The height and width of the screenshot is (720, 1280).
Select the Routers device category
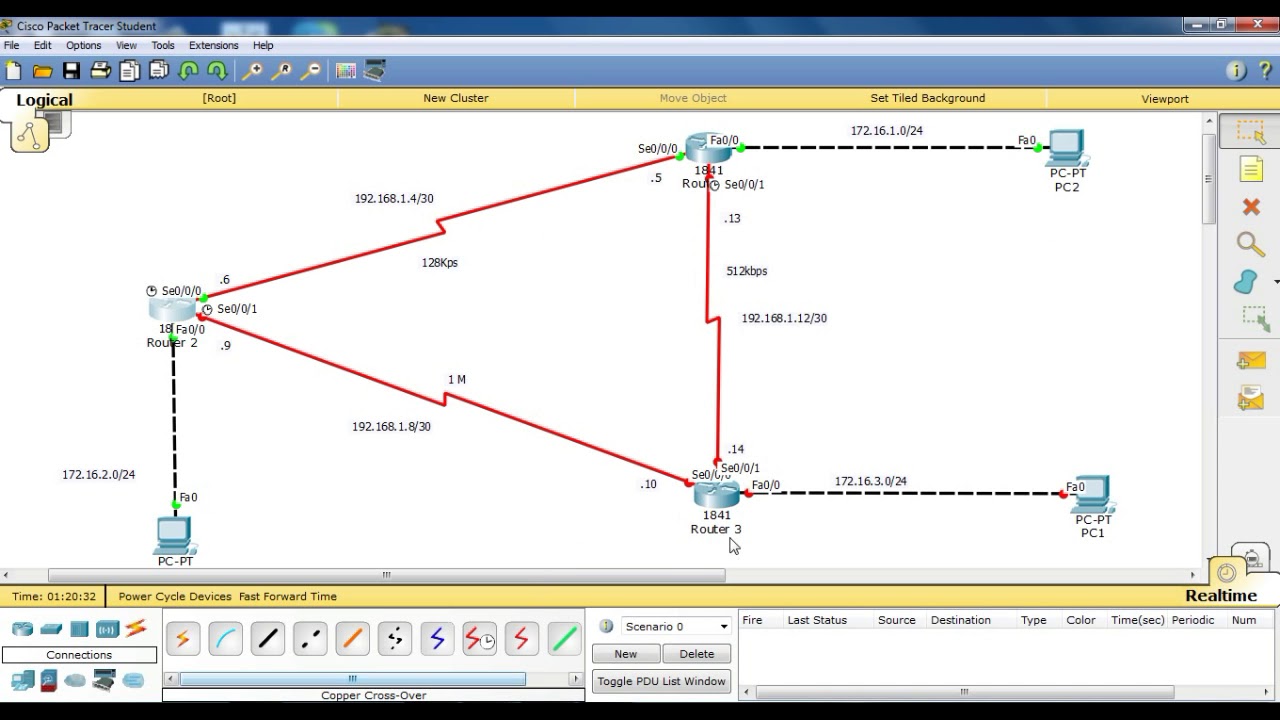coord(22,629)
